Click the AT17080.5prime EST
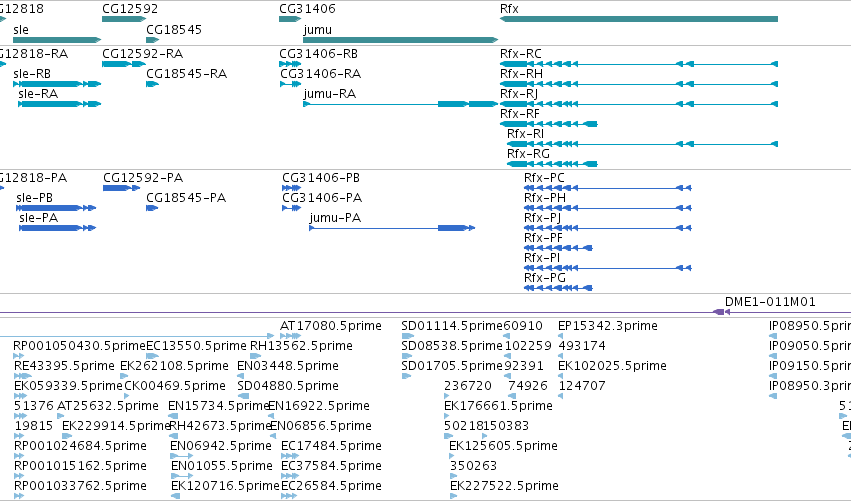851x501 pixels. 331,326
